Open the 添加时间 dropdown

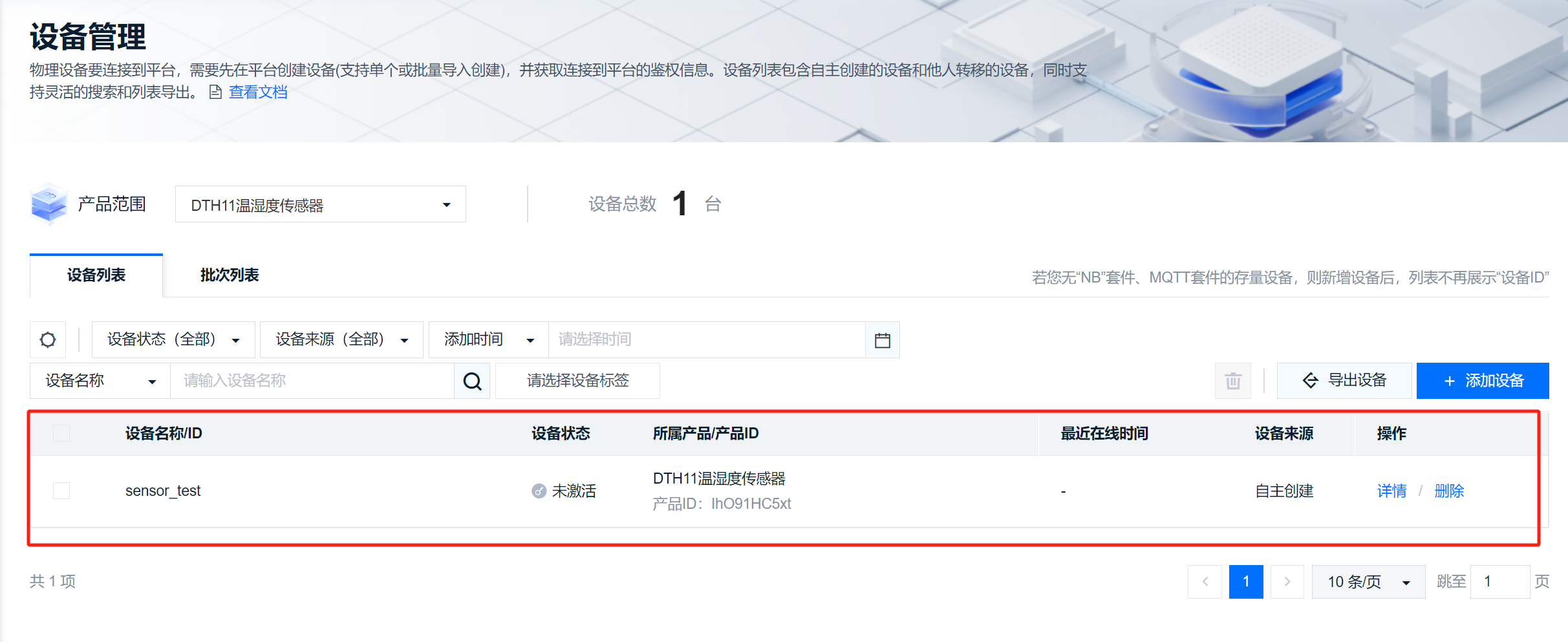pyautogui.click(x=489, y=339)
